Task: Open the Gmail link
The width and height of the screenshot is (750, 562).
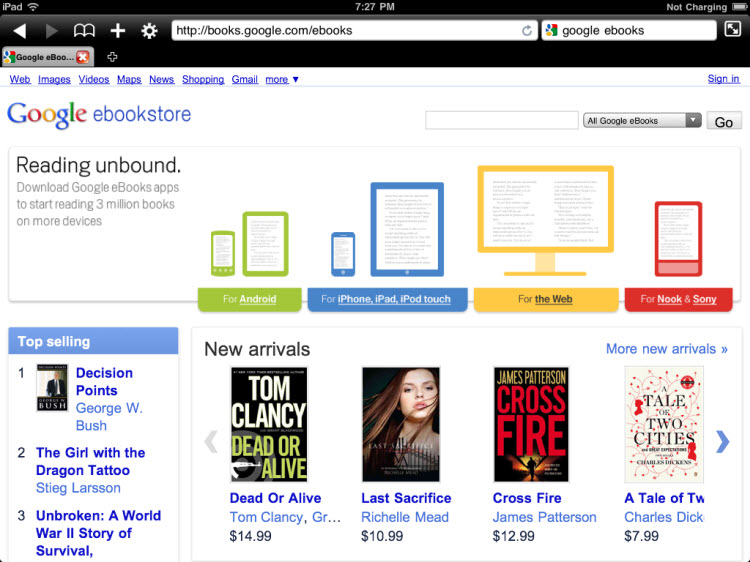Action: [244, 79]
